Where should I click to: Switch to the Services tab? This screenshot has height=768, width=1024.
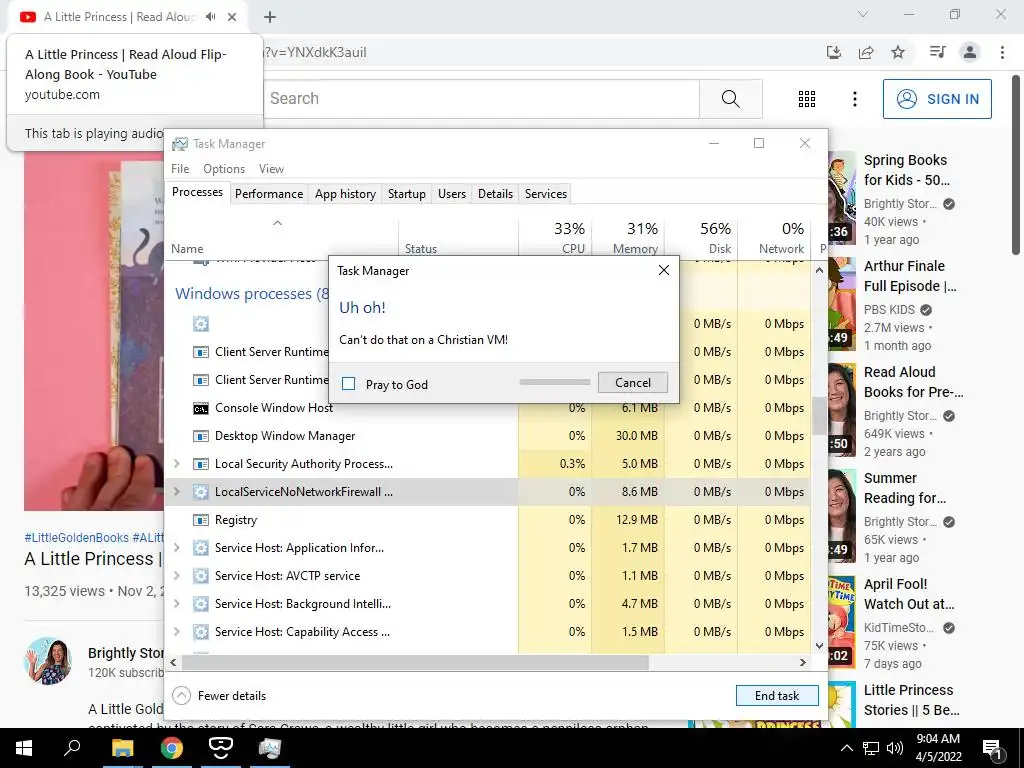[546, 193]
